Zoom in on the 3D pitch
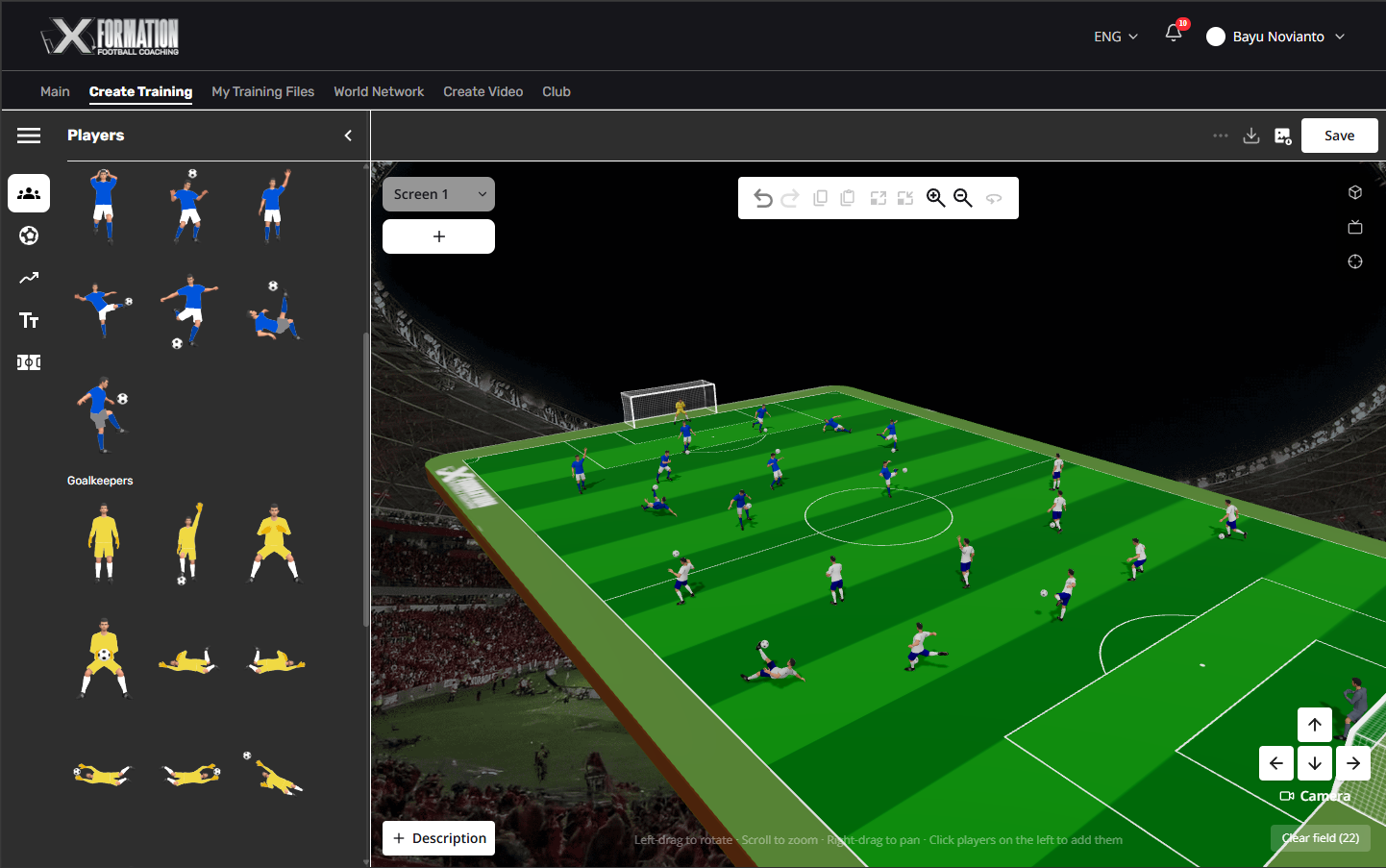Screen dimensions: 1386x868 click(x=935, y=198)
